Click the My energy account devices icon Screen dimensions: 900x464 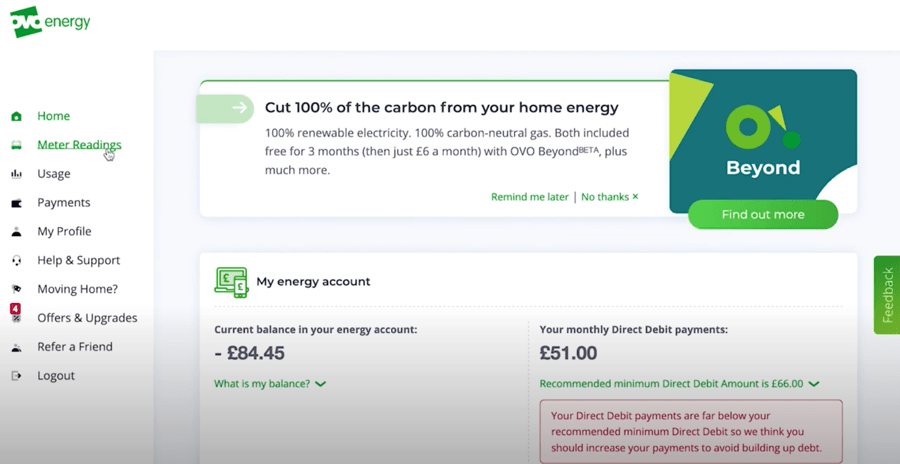(231, 283)
